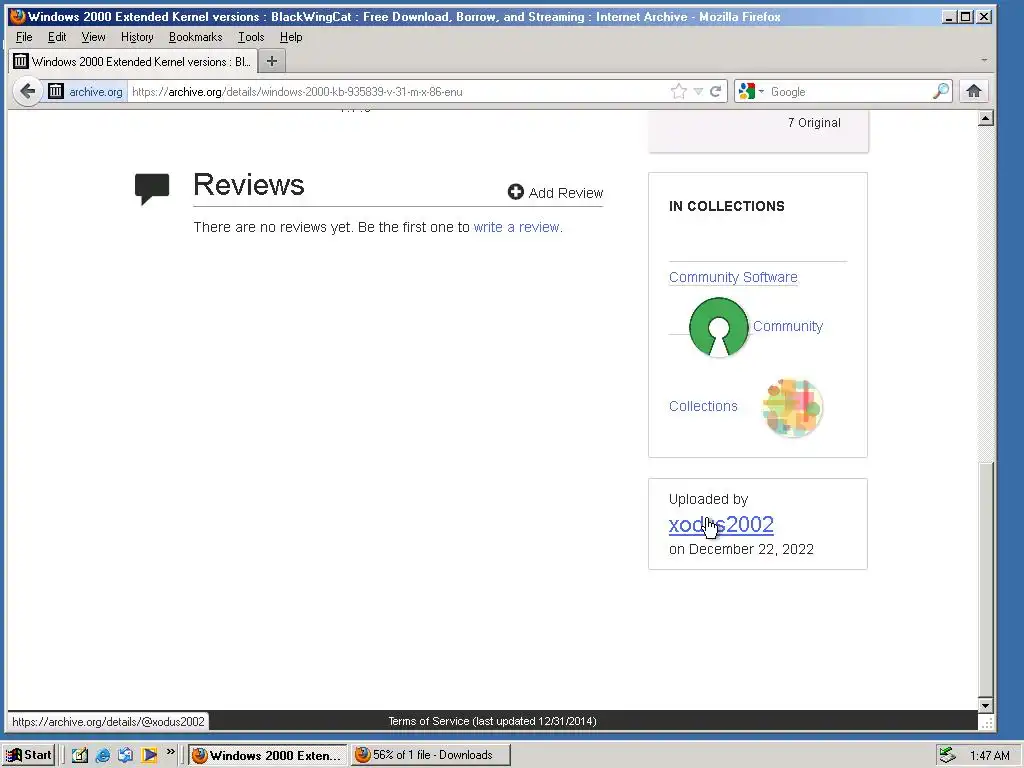Click the Reviews speech bubble icon
The height and width of the screenshot is (768, 1024).
pos(152,189)
